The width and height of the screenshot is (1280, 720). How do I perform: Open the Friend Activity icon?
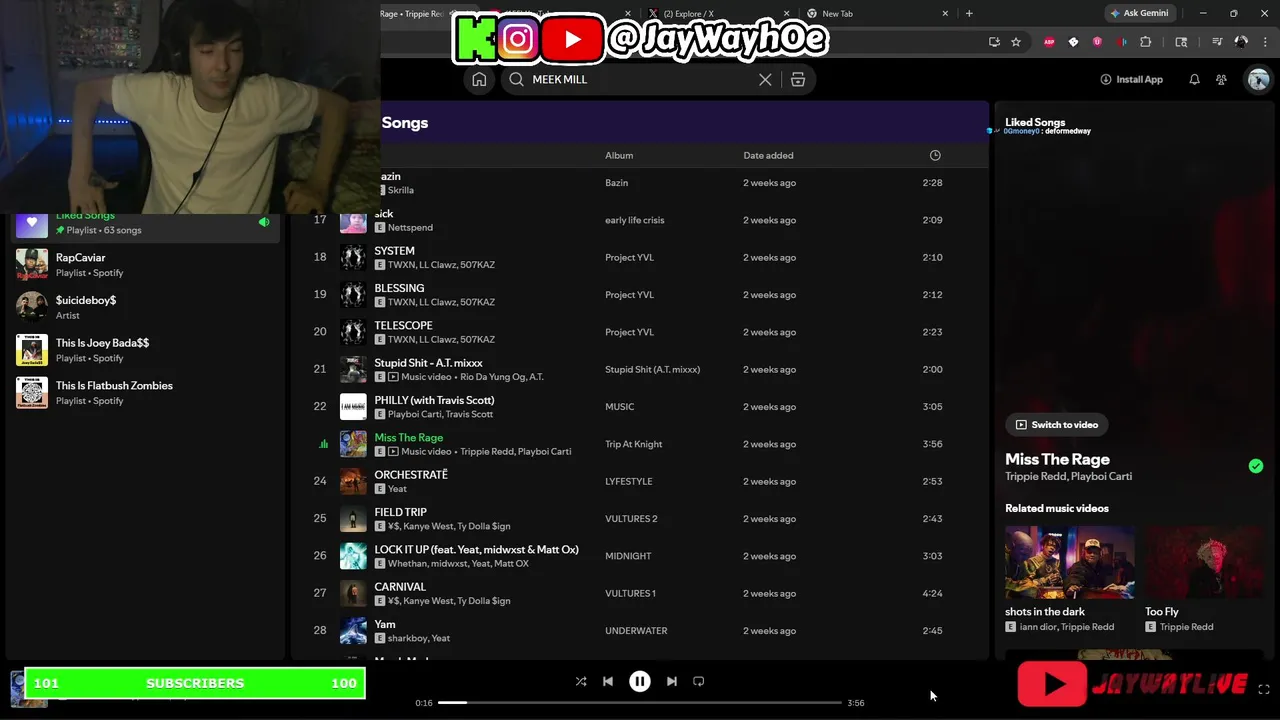1221,80
